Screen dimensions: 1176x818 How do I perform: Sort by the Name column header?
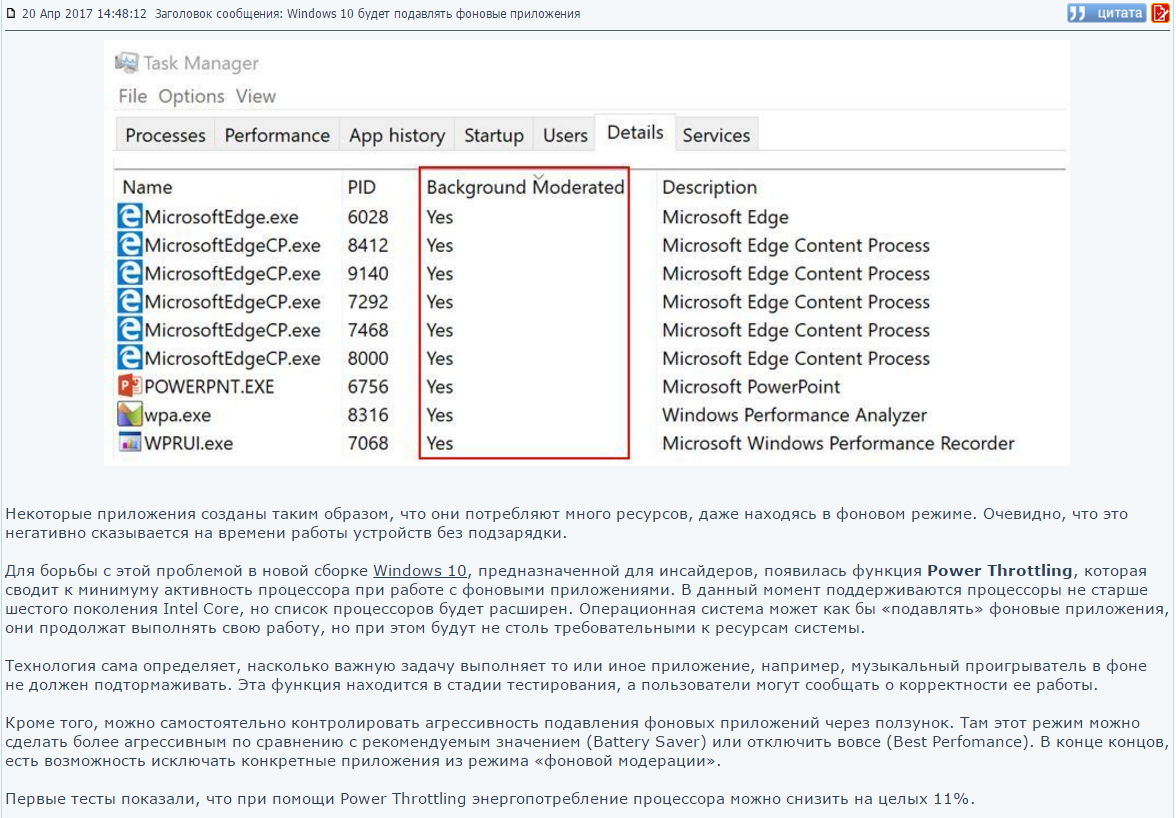[x=147, y=187]
